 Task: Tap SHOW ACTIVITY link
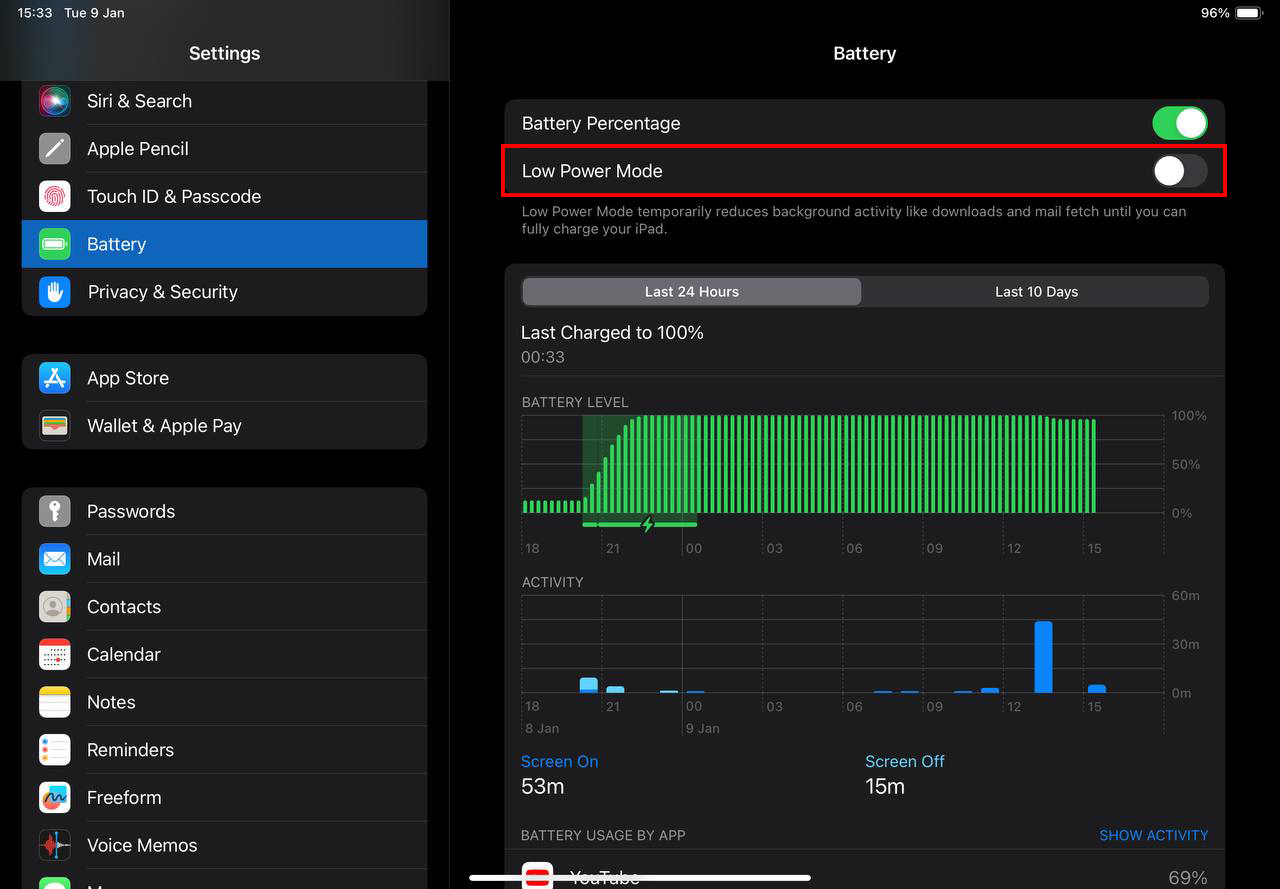coord(1153,835)
